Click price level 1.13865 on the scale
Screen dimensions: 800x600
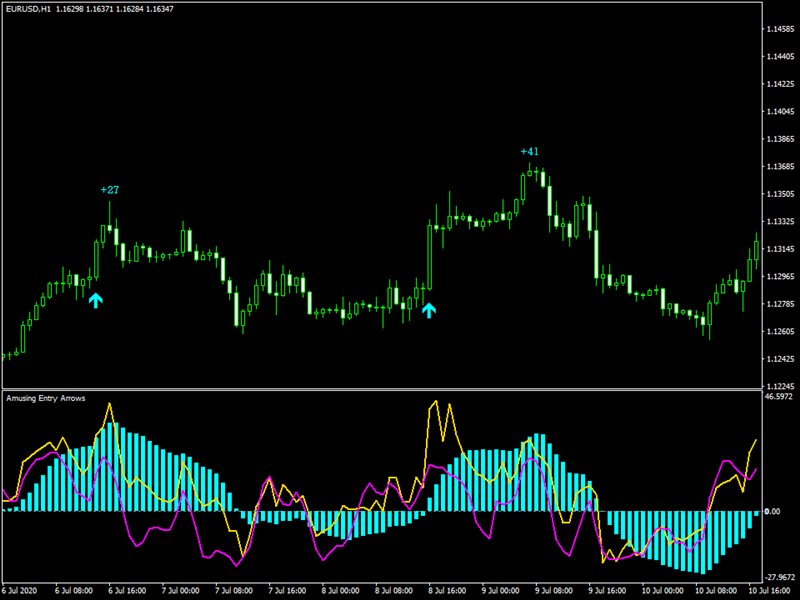pyautogui.click(x=781, y=139)
